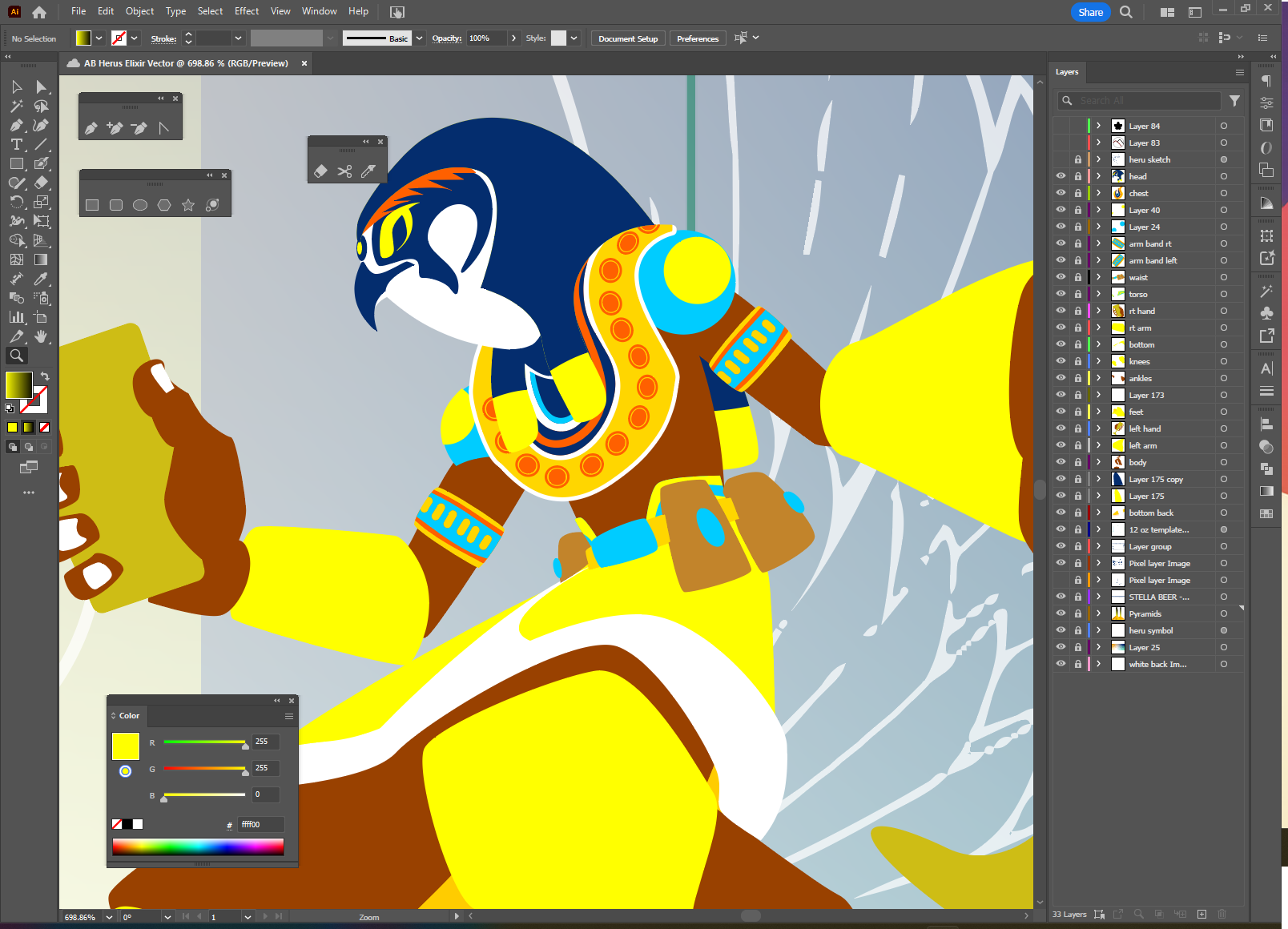Viewport: 1288px width, 929px height.
Task: Pick the Magic Wand tool
Action: (17, 106)
